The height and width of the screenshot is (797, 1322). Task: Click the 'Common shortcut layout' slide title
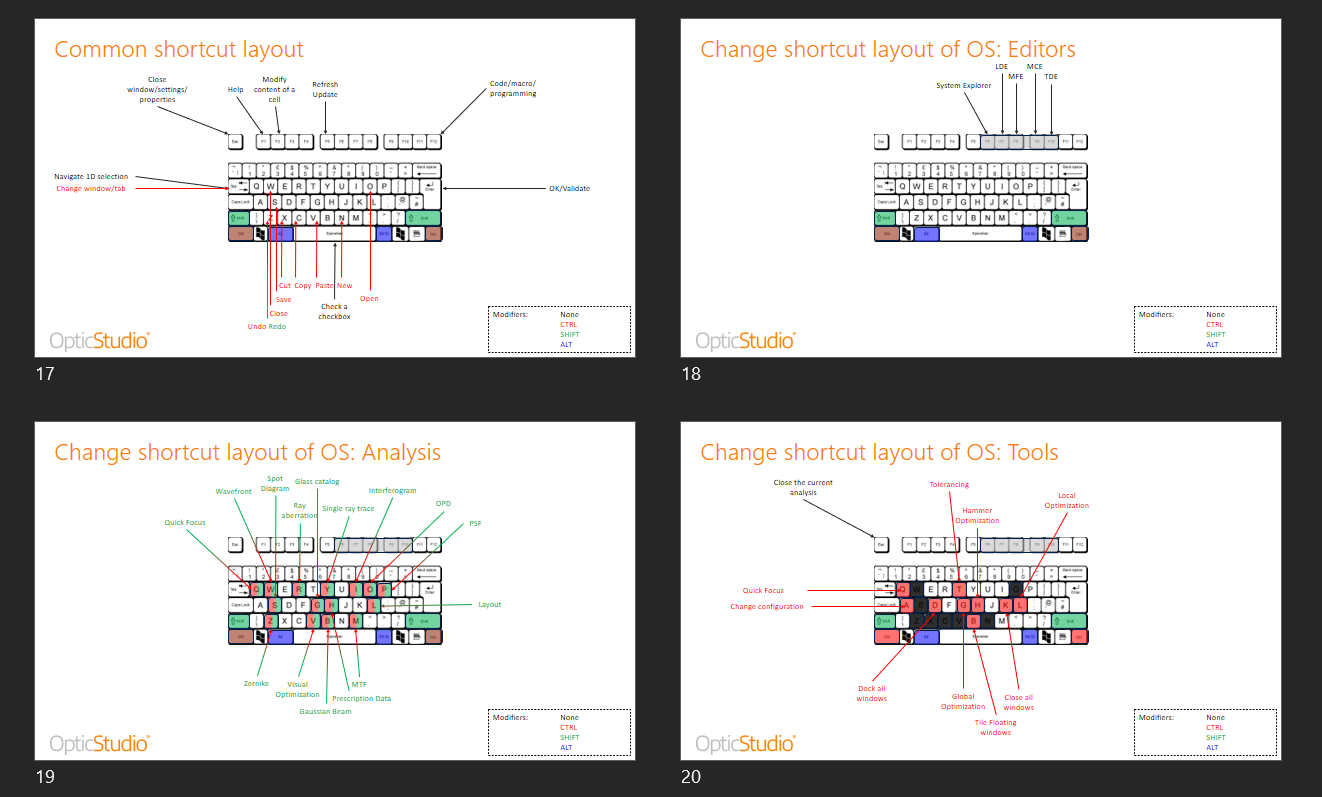click(x=179, y=49)
